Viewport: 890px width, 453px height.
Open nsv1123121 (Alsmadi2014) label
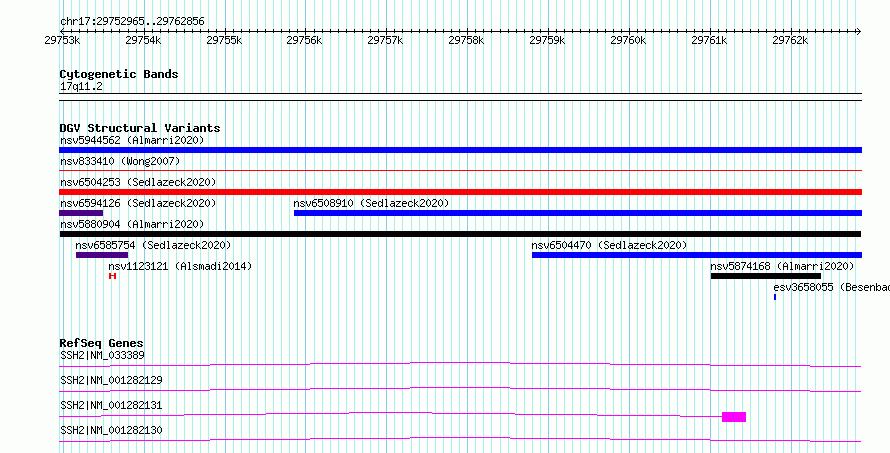pyautogui.click(x=180, y=266)
